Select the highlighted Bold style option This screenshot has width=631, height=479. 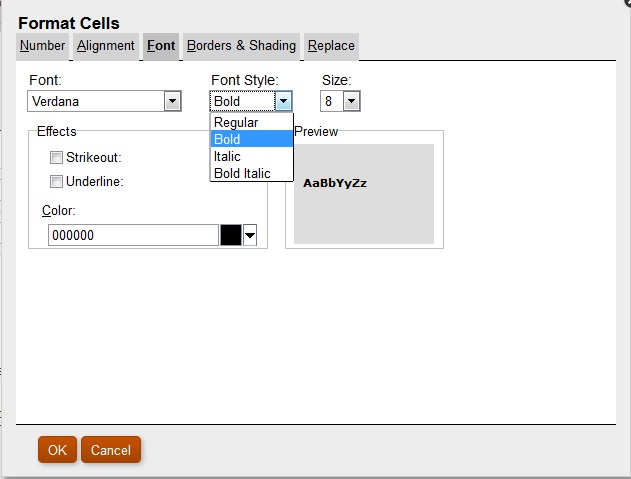pyautogui.click(x=228, y=139)
